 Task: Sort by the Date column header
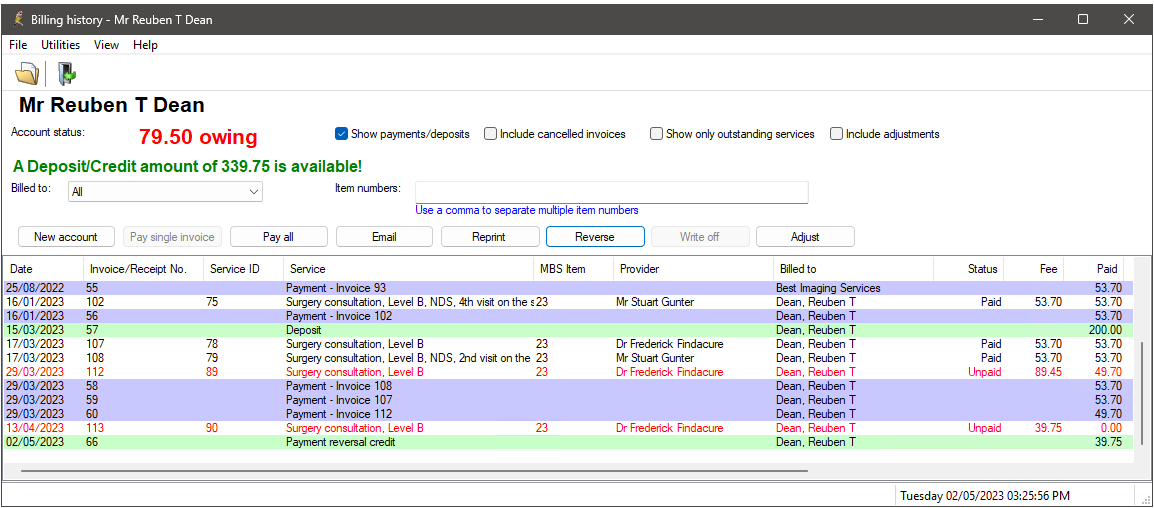click(43, 269)
